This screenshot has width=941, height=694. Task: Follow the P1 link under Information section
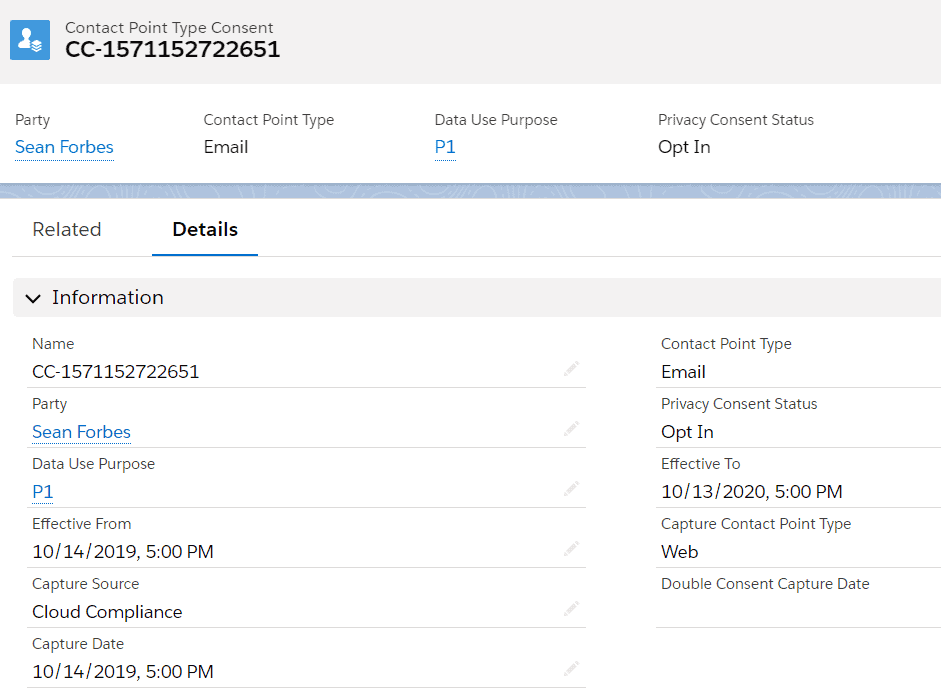[43, 492]
